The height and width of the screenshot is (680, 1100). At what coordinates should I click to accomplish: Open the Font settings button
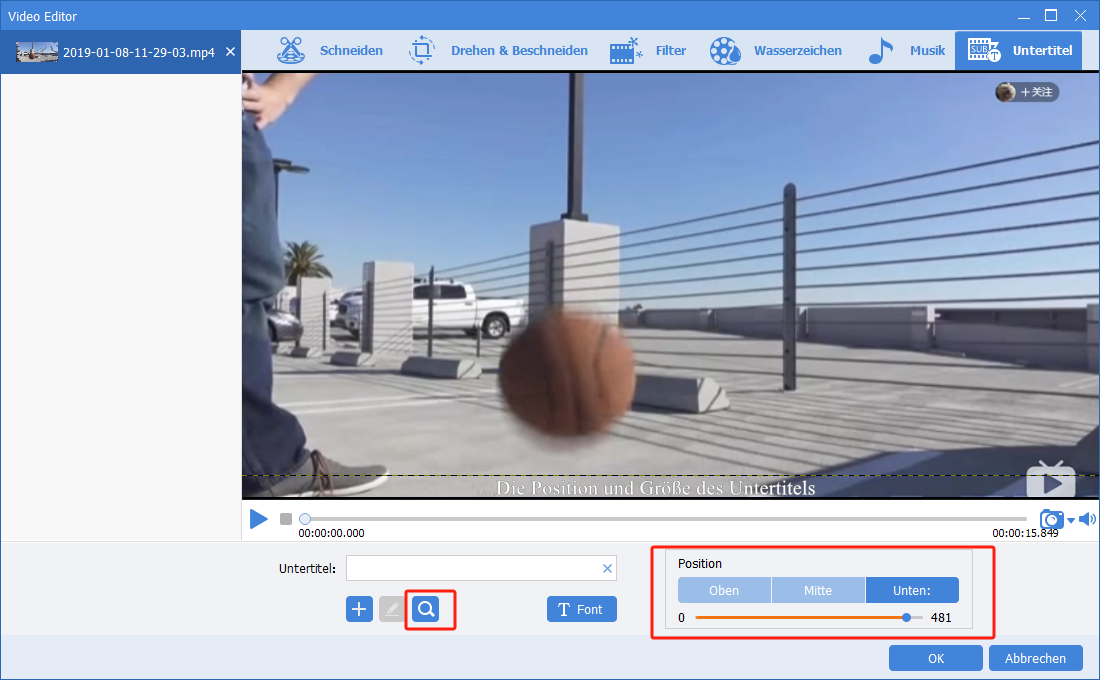(x=582, y=609)
